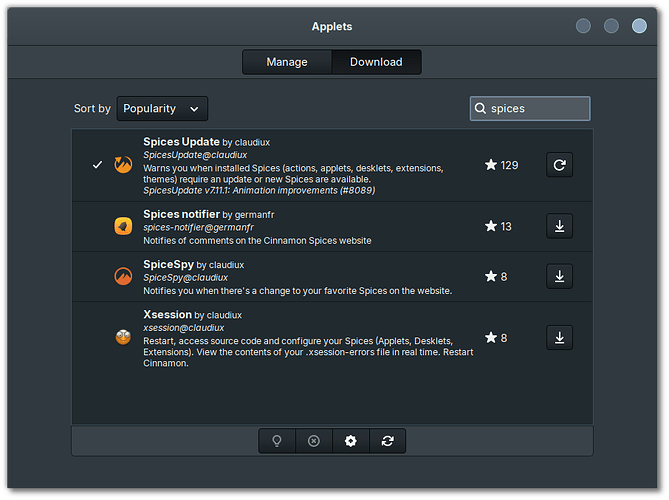Click the spices-notifier@germanfr identifier
Viewport: 669px width, 500px height.
pos(198,227)
